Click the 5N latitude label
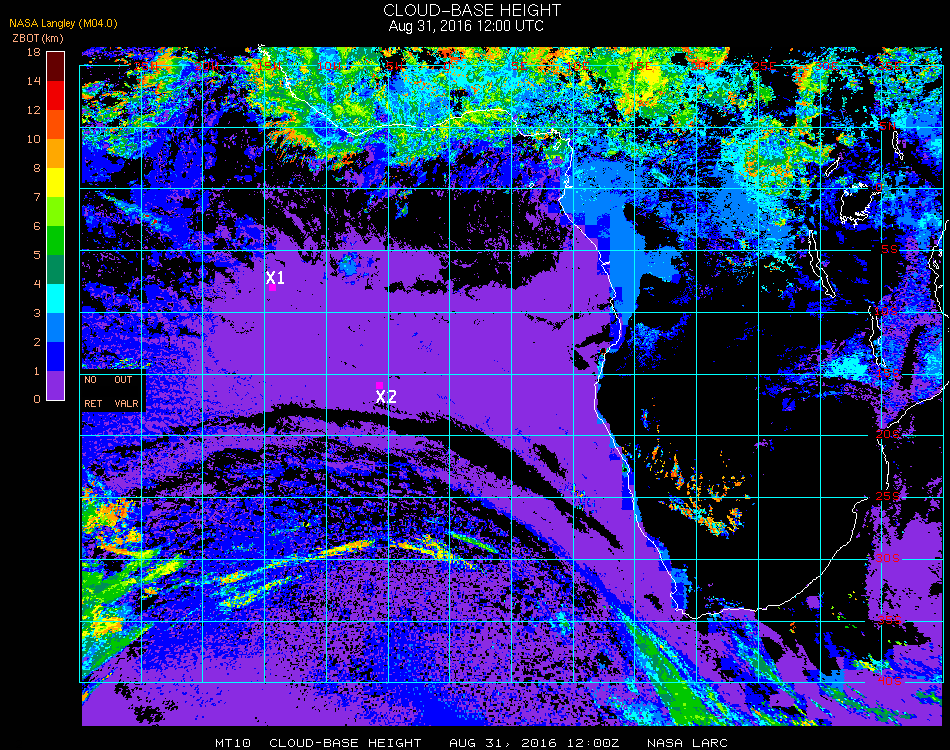 tap(888, 126)
